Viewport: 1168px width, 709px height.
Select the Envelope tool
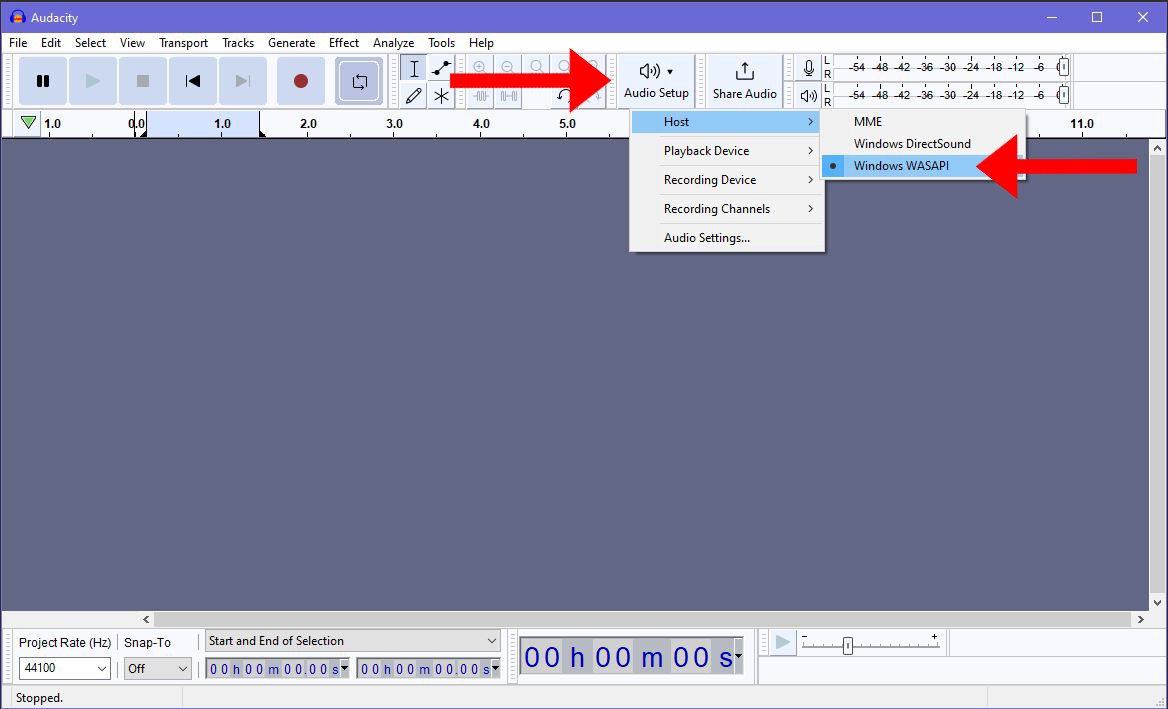pos(442,68)
